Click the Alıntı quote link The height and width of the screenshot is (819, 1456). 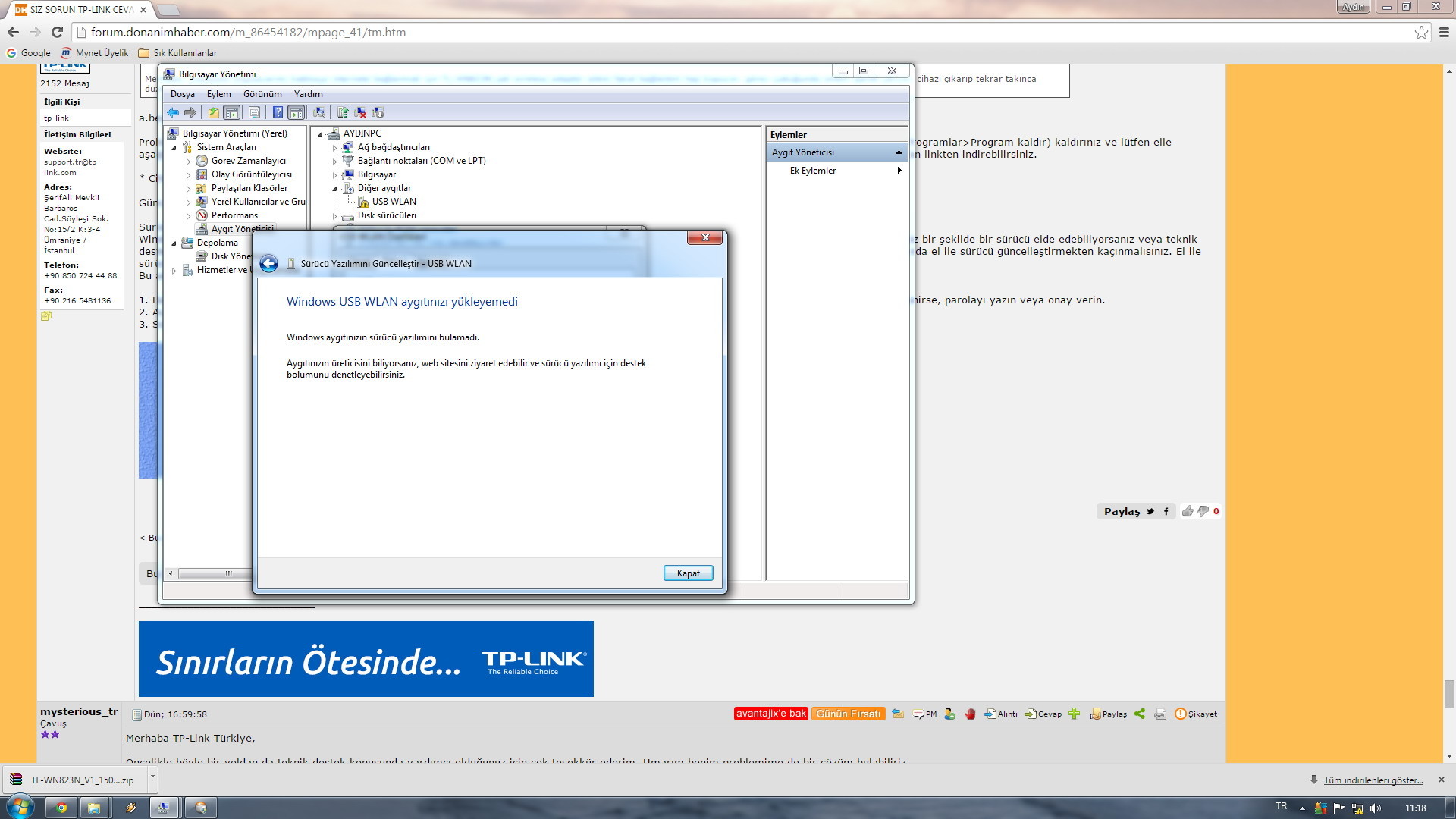1001,714
